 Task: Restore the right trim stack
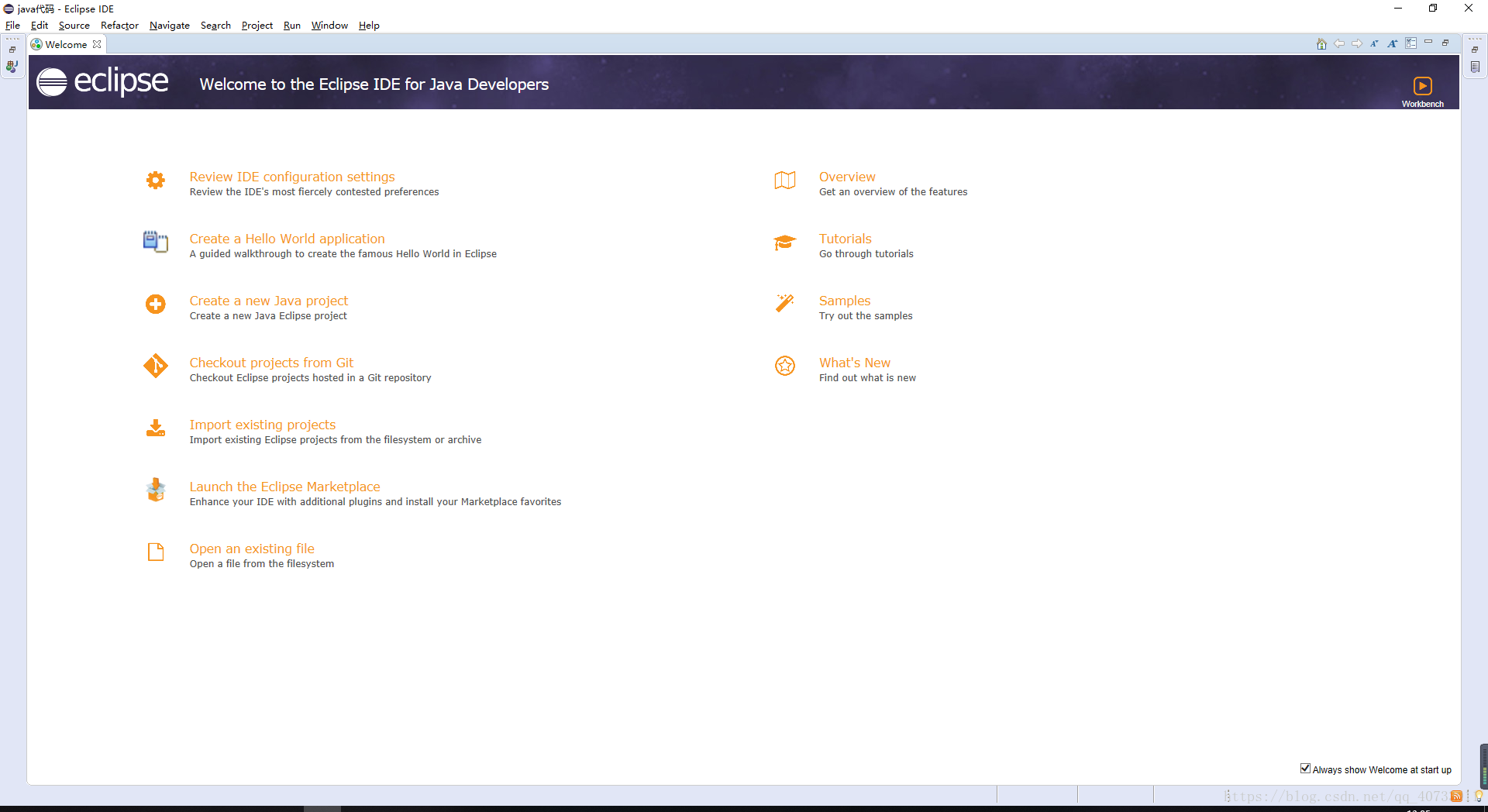pos(1475,50)
